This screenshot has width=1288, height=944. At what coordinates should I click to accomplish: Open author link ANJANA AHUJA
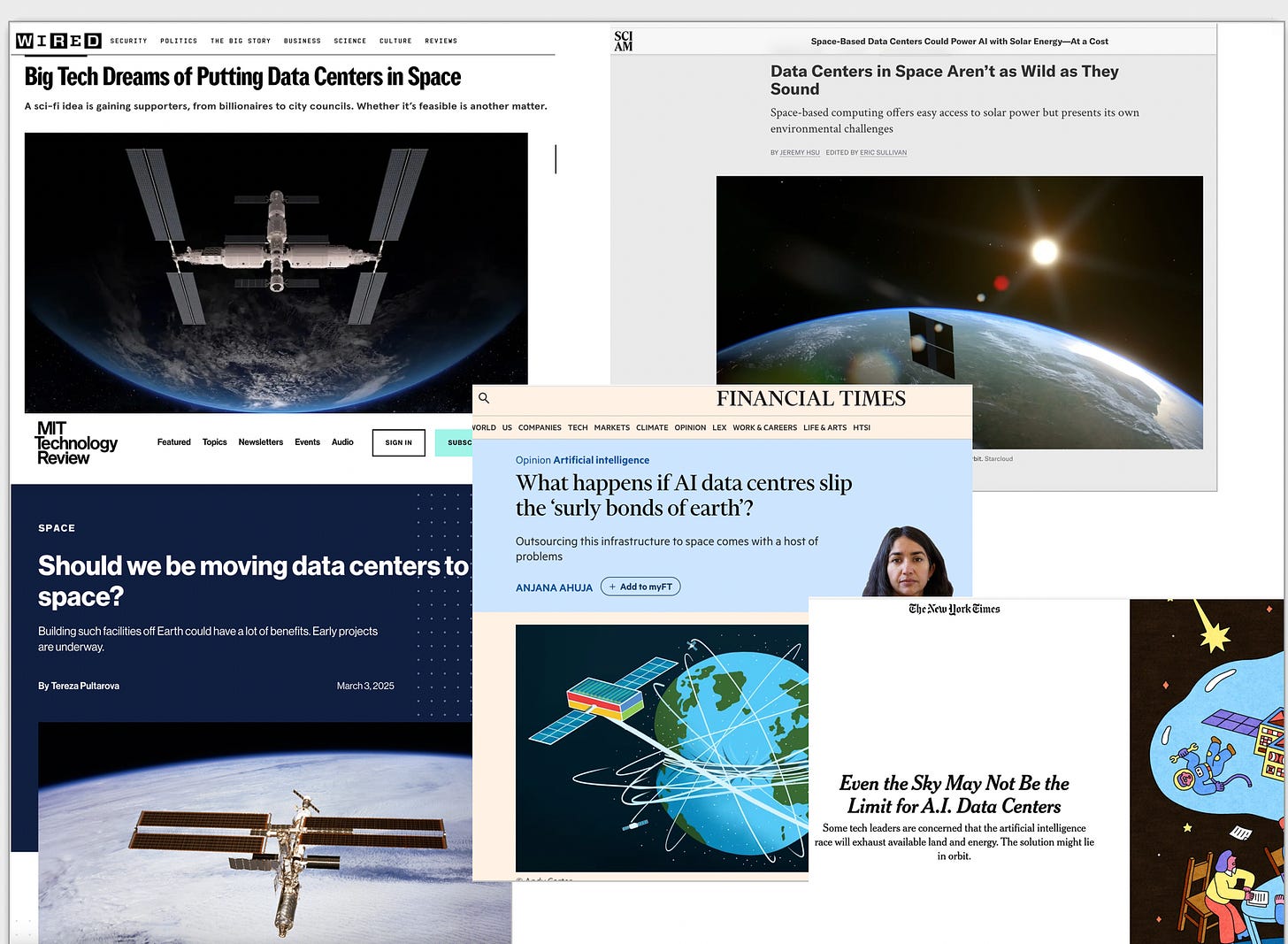[555, 587]
